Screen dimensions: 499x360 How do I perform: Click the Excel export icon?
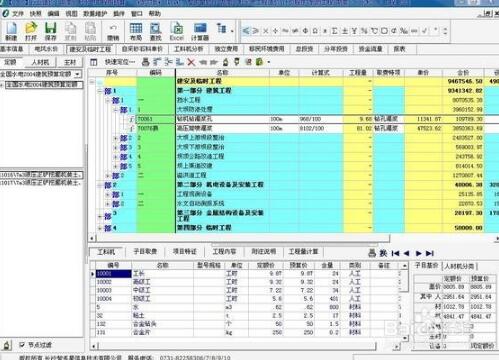(176, 31)
